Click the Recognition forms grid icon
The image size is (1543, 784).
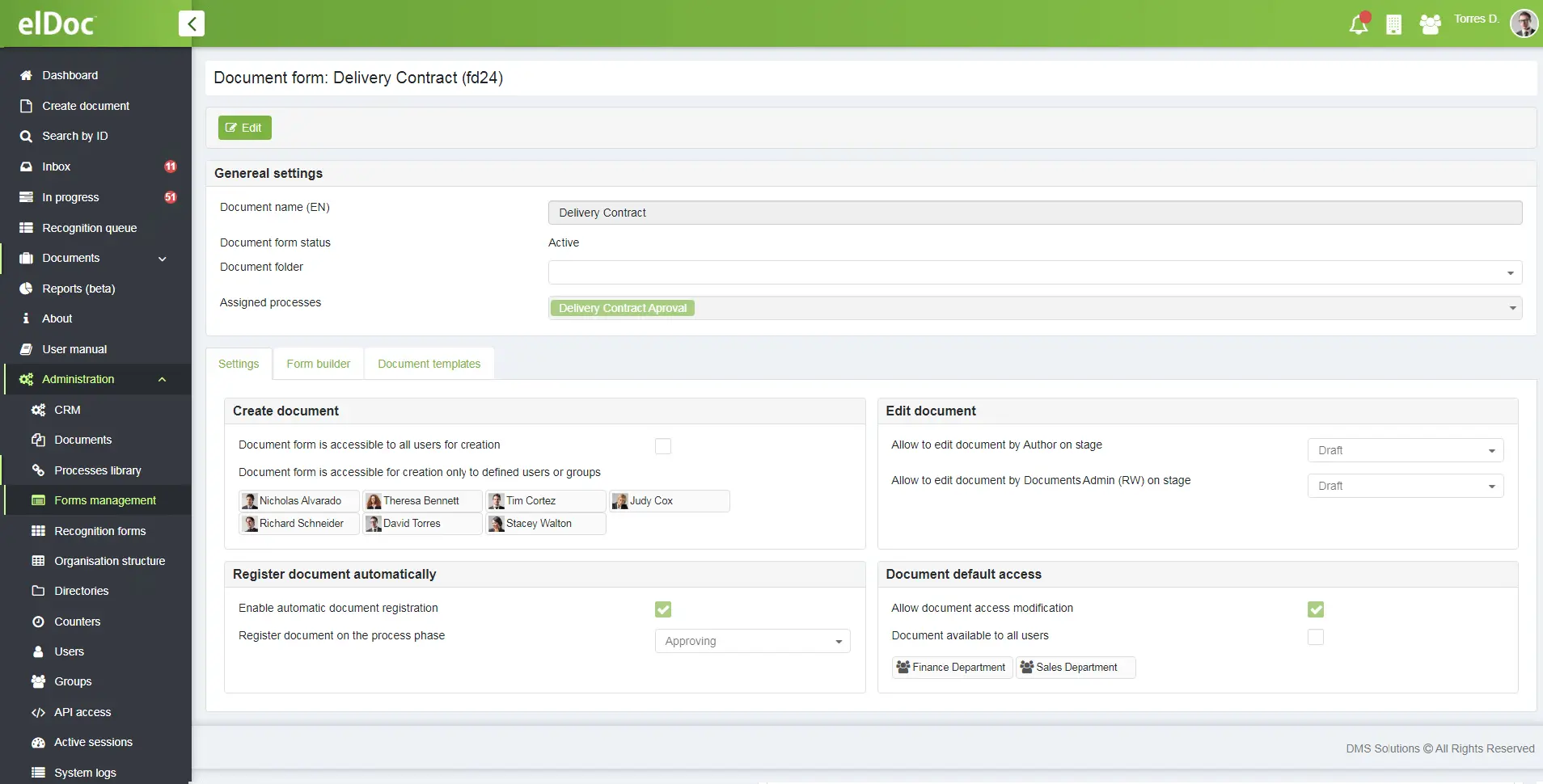click(38, 531)
